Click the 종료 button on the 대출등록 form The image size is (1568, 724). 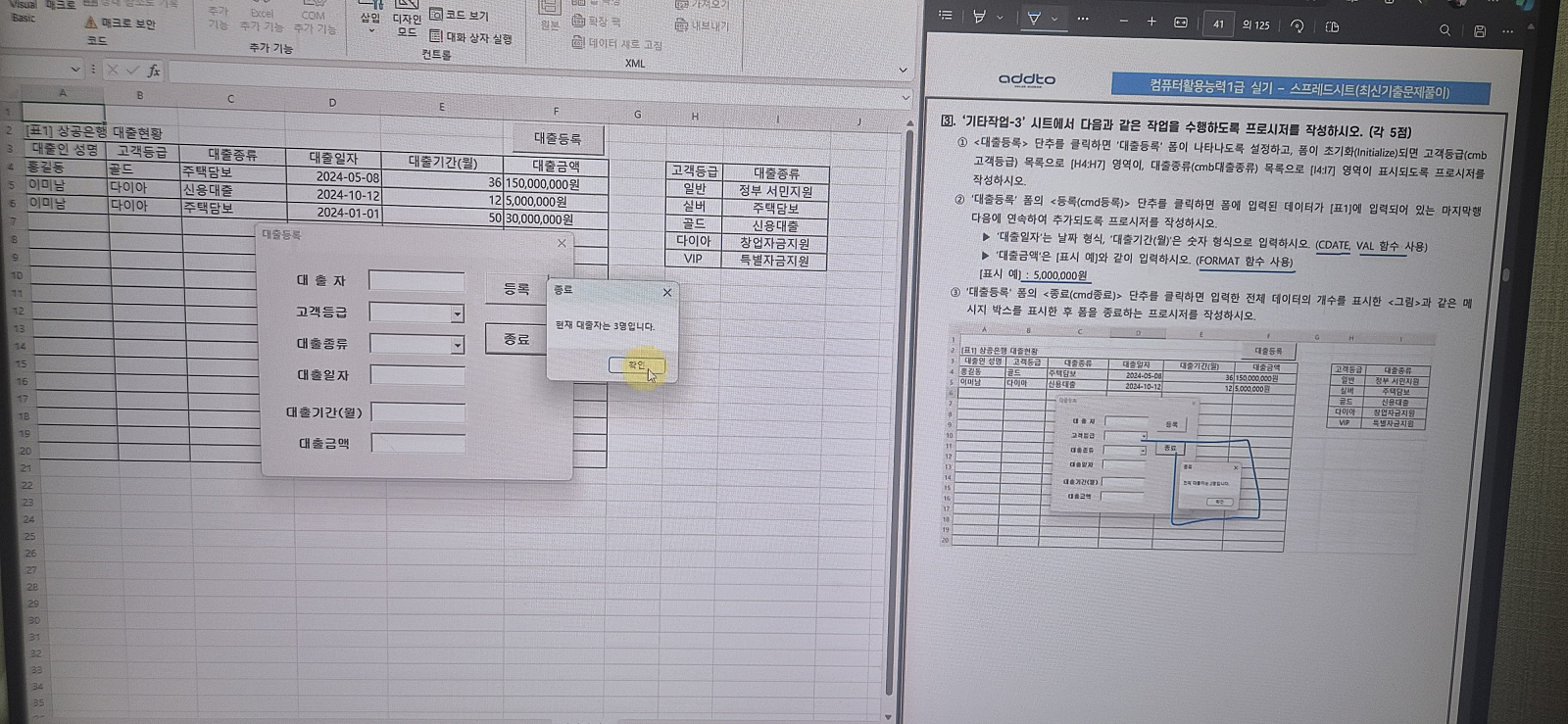[x=515, y=339]
